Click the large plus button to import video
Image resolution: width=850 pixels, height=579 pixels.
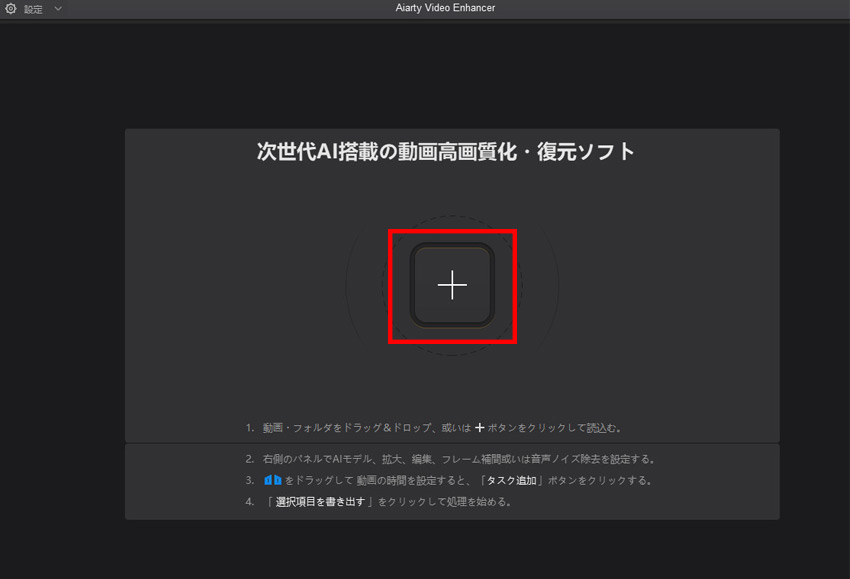tap(452, 285)
